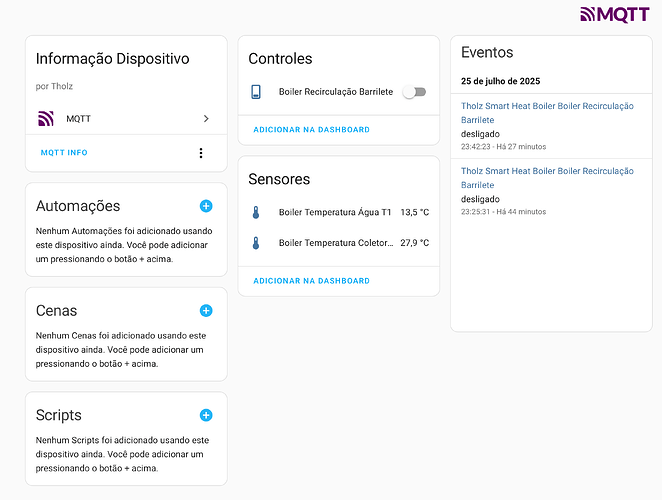662x500 pixels.
Task: Select the Boiler Temperatura Água T1 row
Action: pos(339,212)
